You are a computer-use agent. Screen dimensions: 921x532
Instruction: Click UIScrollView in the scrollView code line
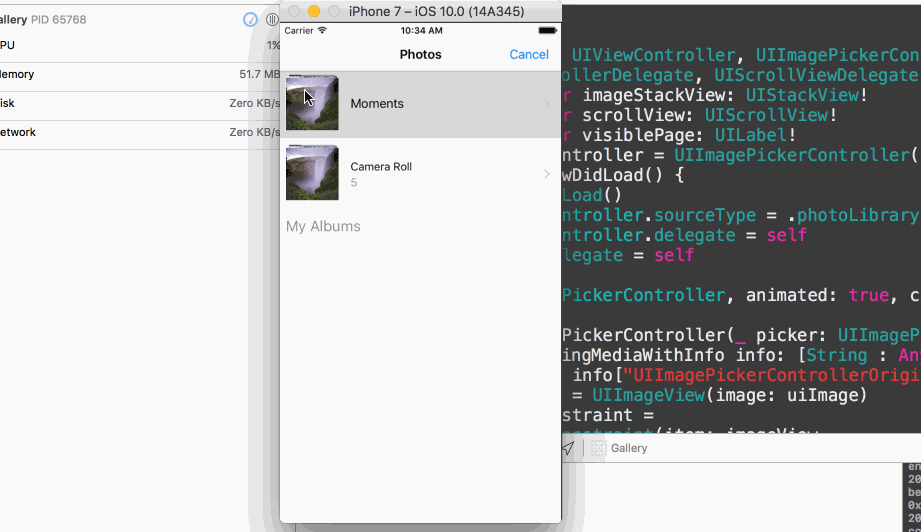[x=766, y=115]
